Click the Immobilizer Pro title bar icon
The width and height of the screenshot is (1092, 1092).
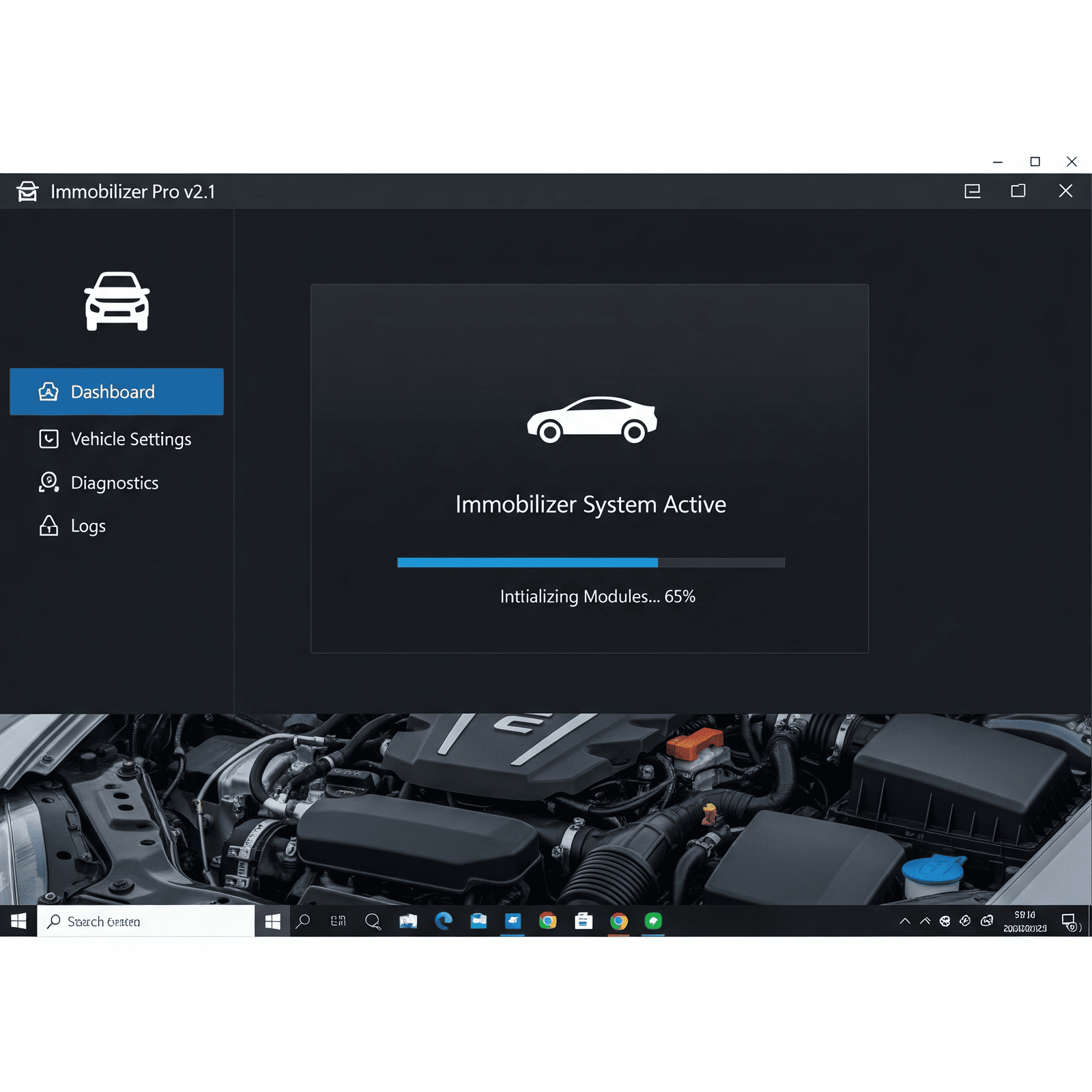[27, 192]
